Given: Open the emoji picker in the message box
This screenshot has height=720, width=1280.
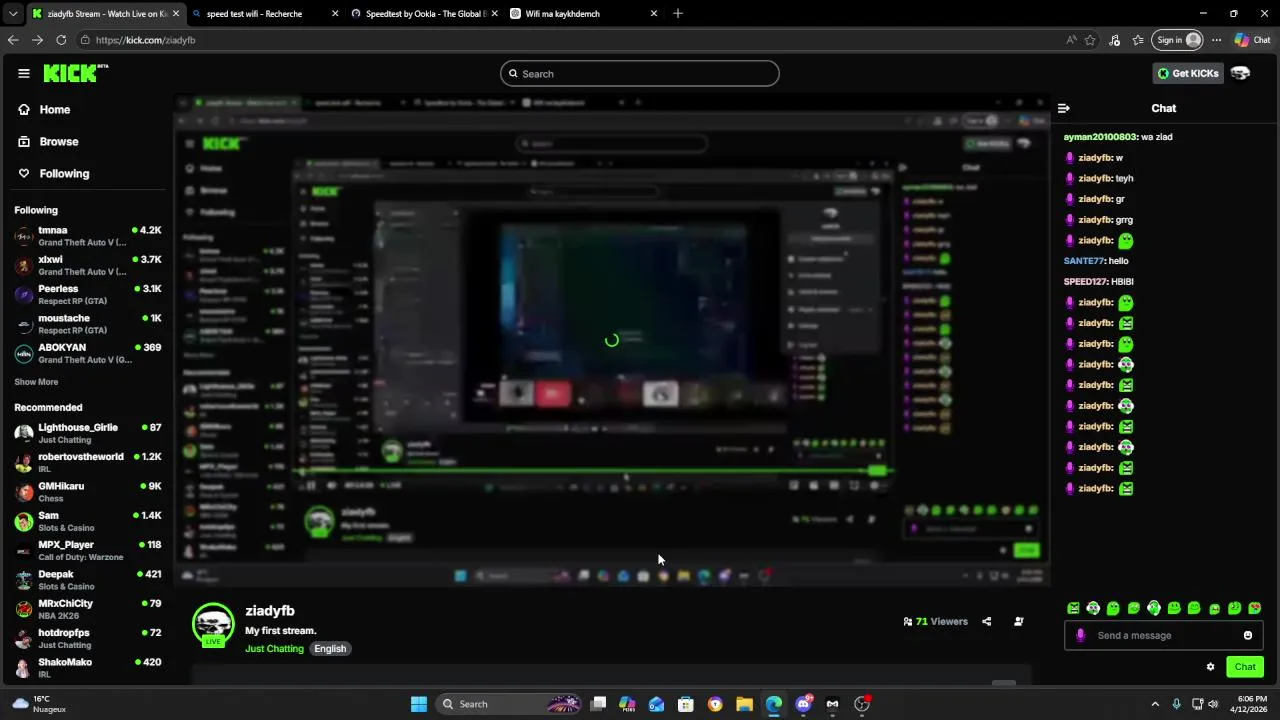Looking at the screenshot, I should point(1247,635).
